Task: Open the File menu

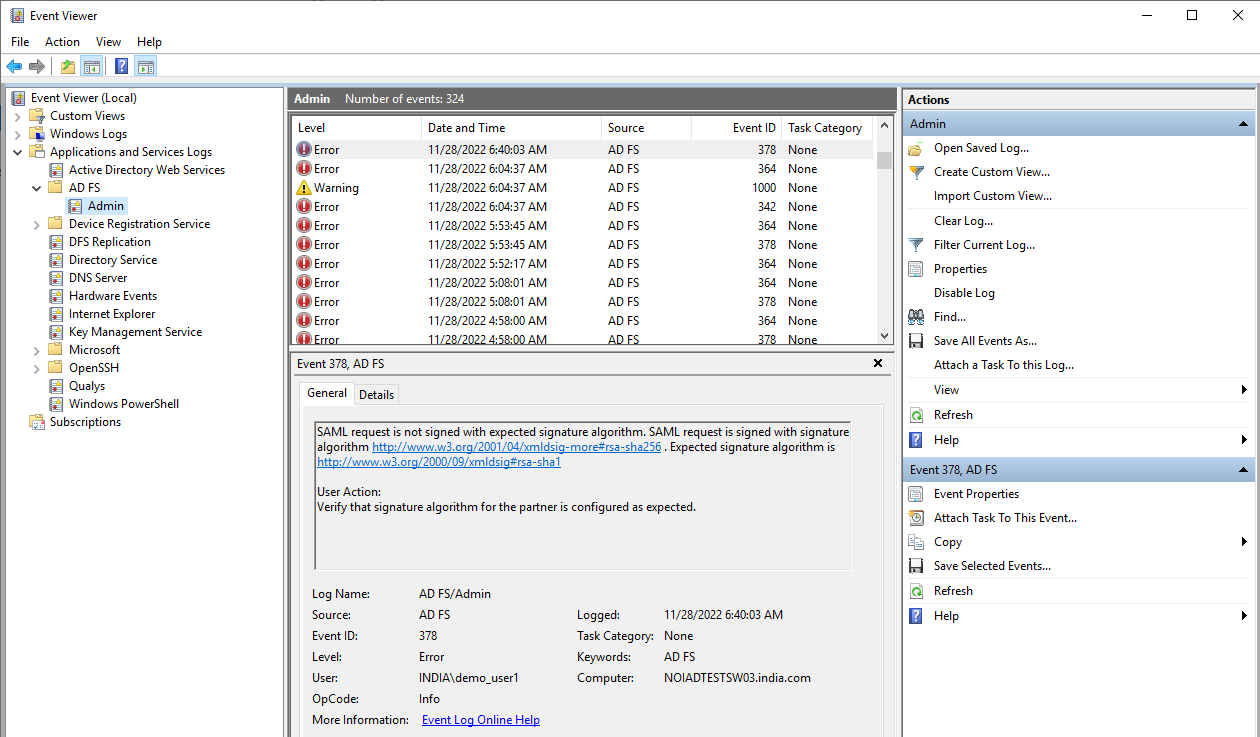Action: click(20, 42)
